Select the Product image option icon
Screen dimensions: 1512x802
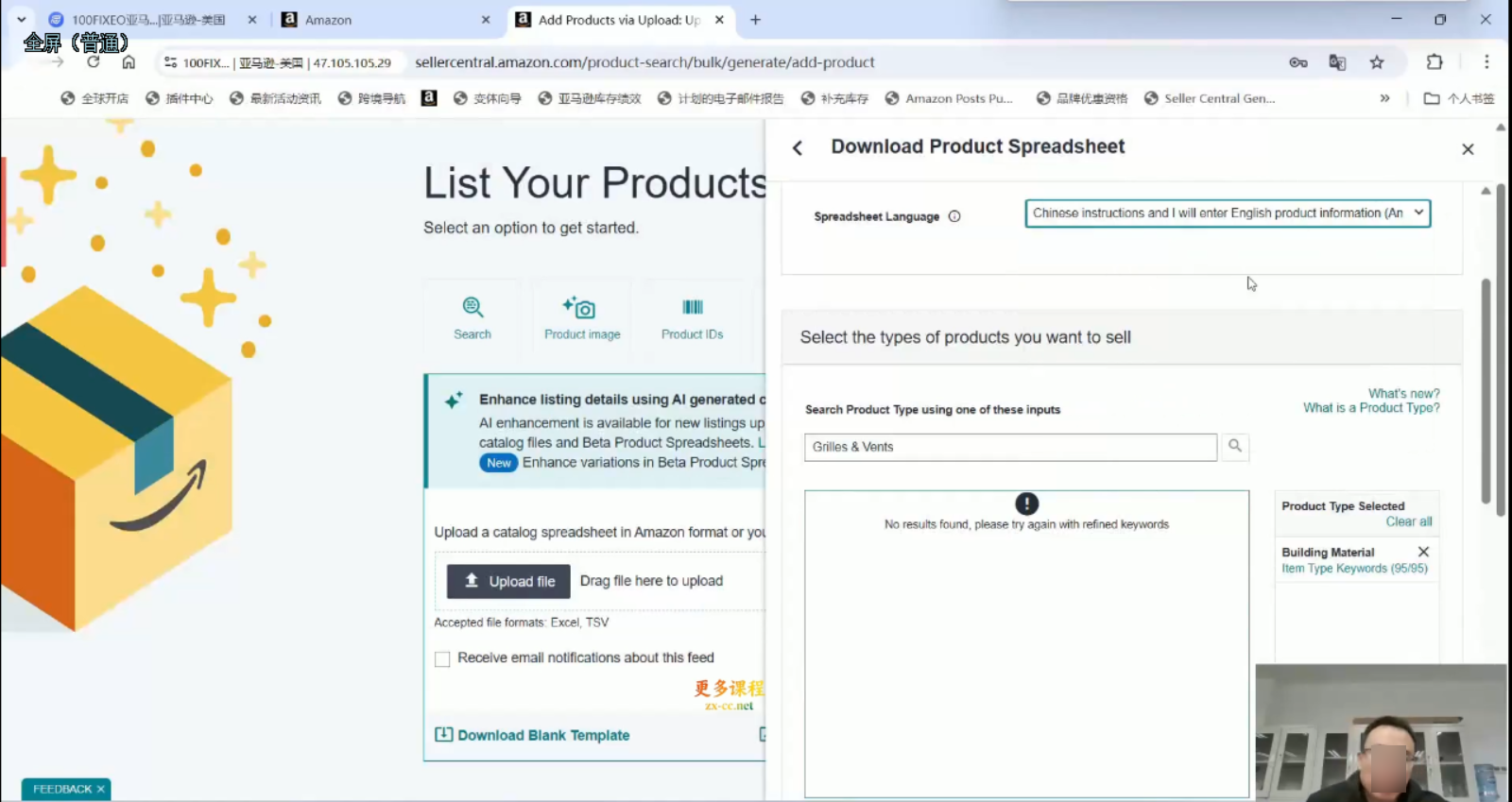pyautogui.click(x=581, y=308)
